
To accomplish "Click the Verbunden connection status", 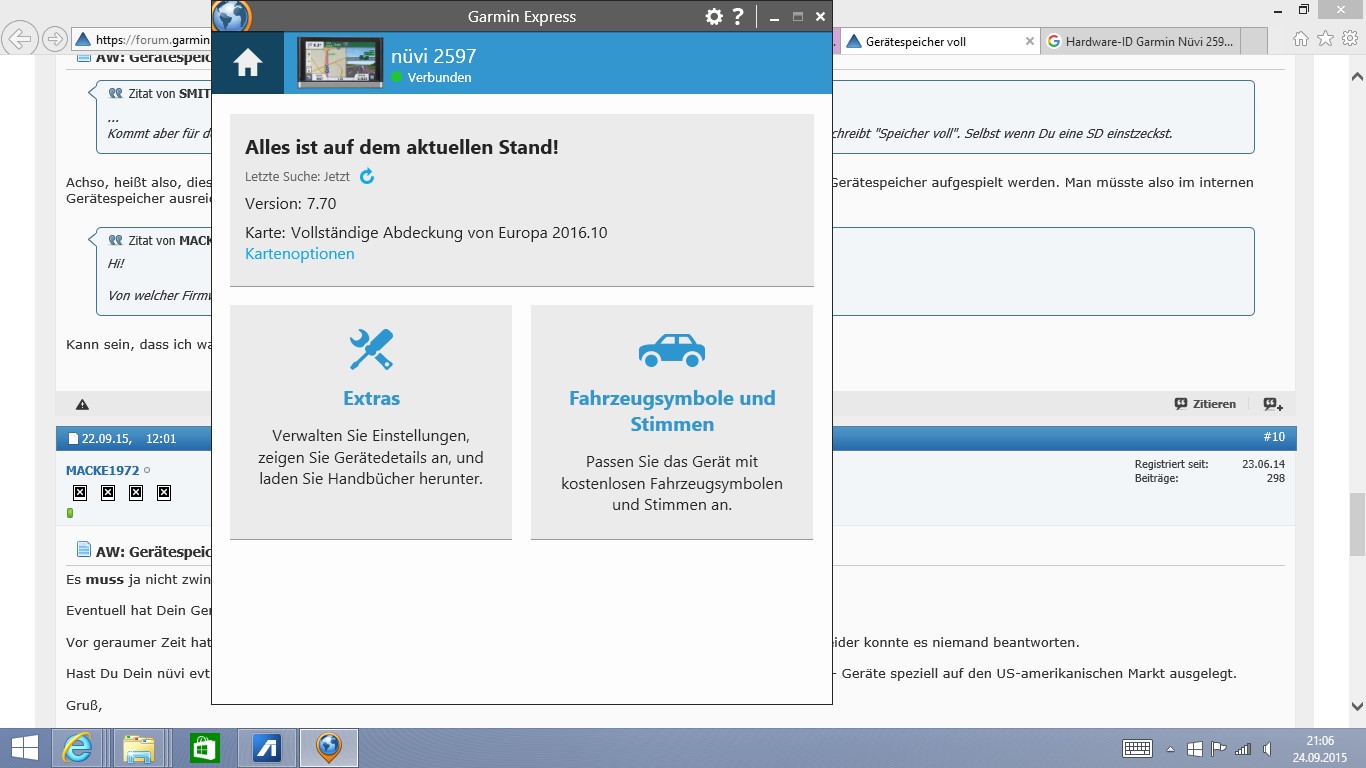I will (x=432, y=78).
